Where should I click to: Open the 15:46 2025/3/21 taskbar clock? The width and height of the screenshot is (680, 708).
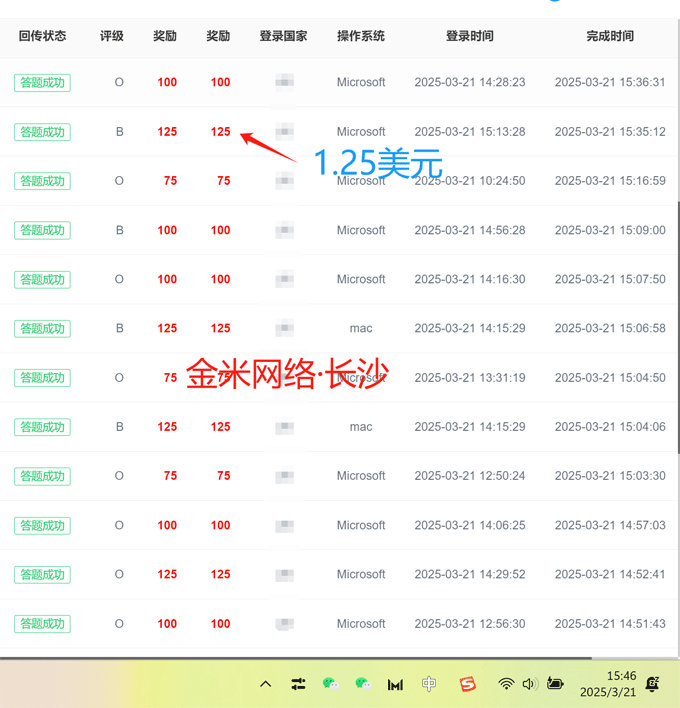click(x=608, y=684)
